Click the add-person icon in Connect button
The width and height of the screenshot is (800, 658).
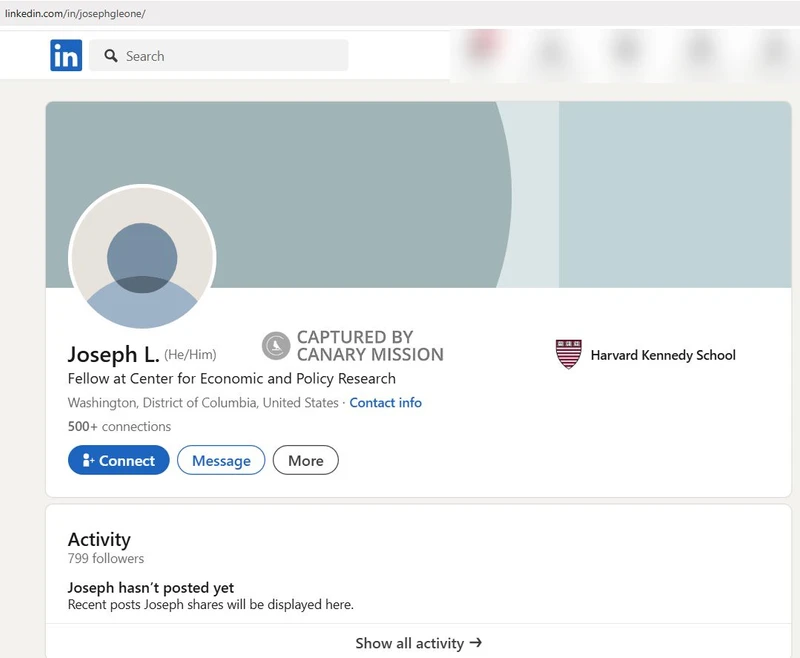point(88,460)
